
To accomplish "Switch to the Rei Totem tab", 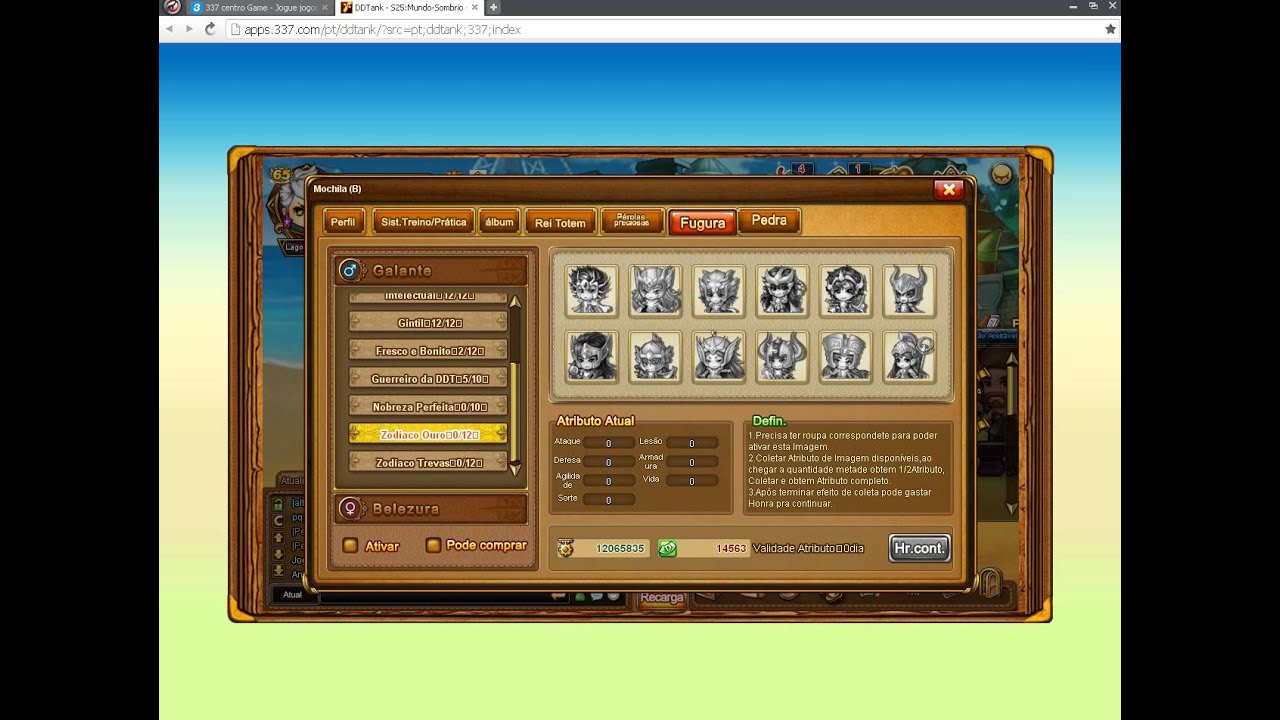I will [x=560, y=223].
